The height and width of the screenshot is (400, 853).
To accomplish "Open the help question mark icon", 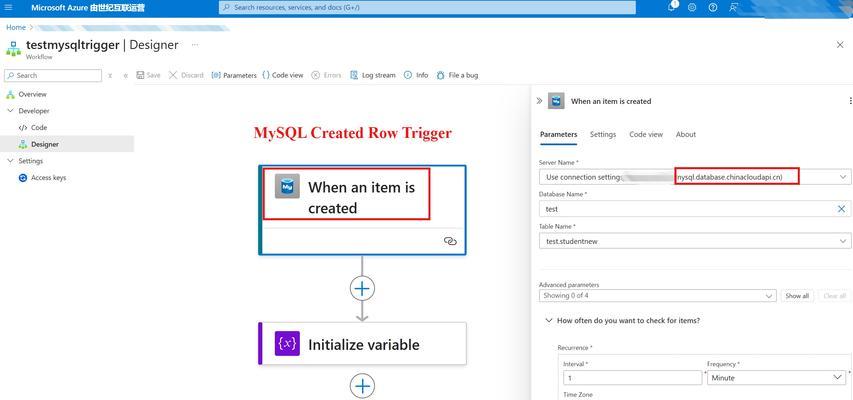I will point(713,8).
